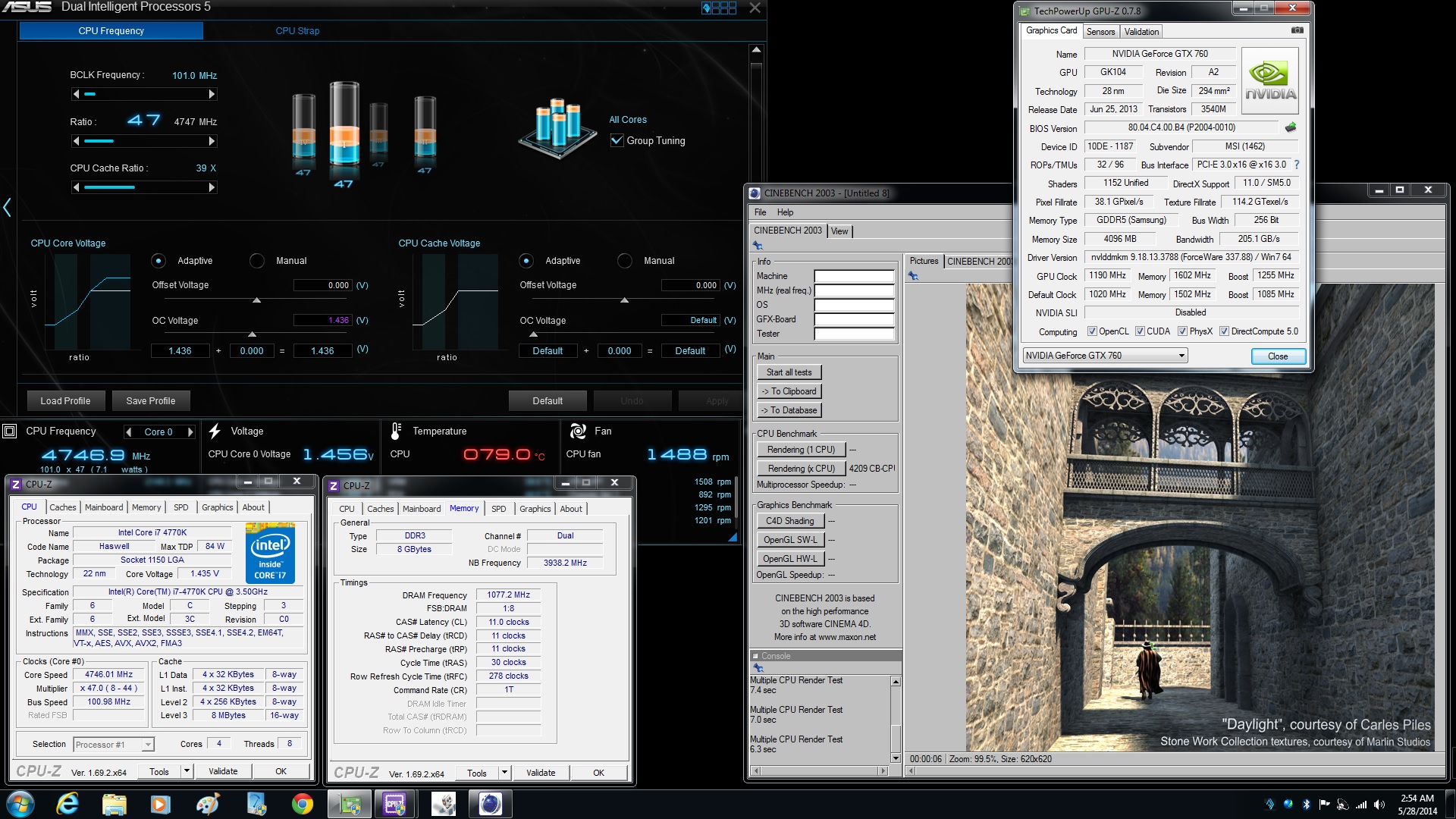
Task: Select Manual for CPU Core Voltage
Action: 257,261
